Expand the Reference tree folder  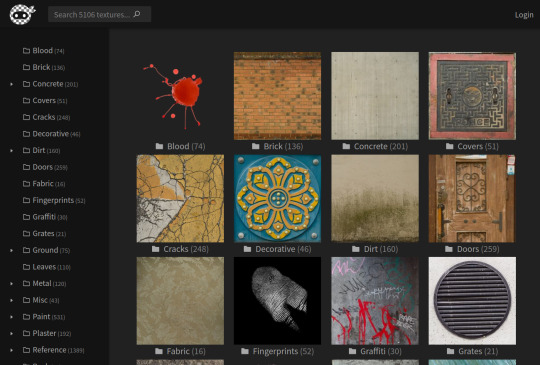tap(11, 350)
